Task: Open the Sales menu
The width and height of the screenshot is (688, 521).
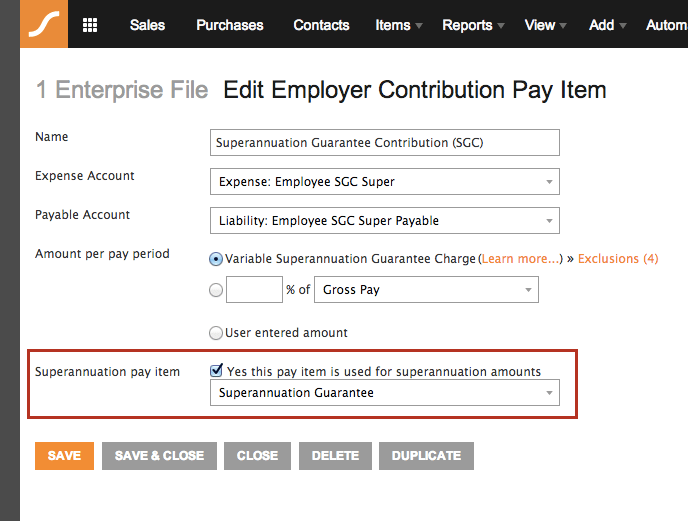Action: [x=147, y=25]
